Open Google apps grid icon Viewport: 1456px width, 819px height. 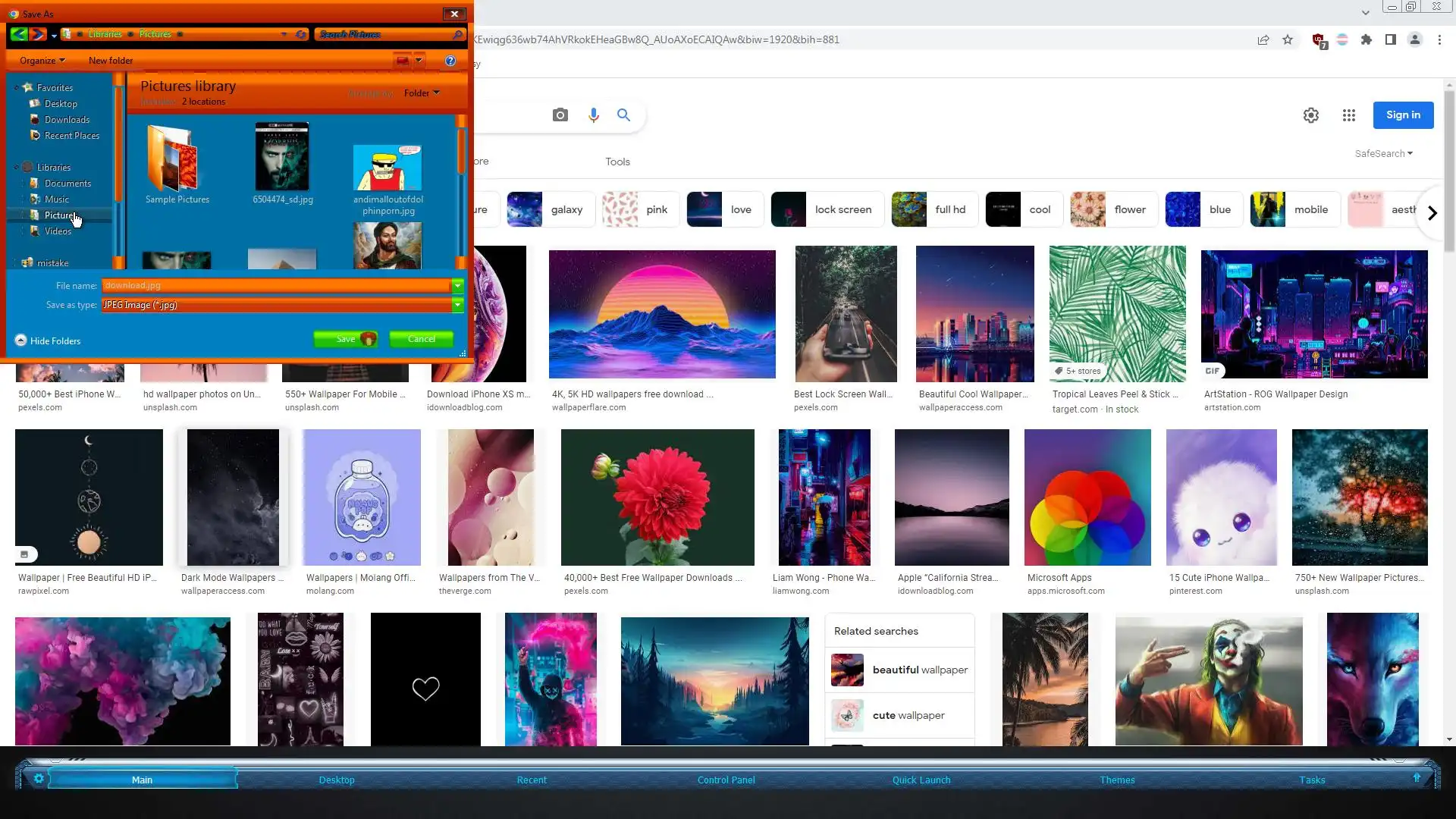1348,115
